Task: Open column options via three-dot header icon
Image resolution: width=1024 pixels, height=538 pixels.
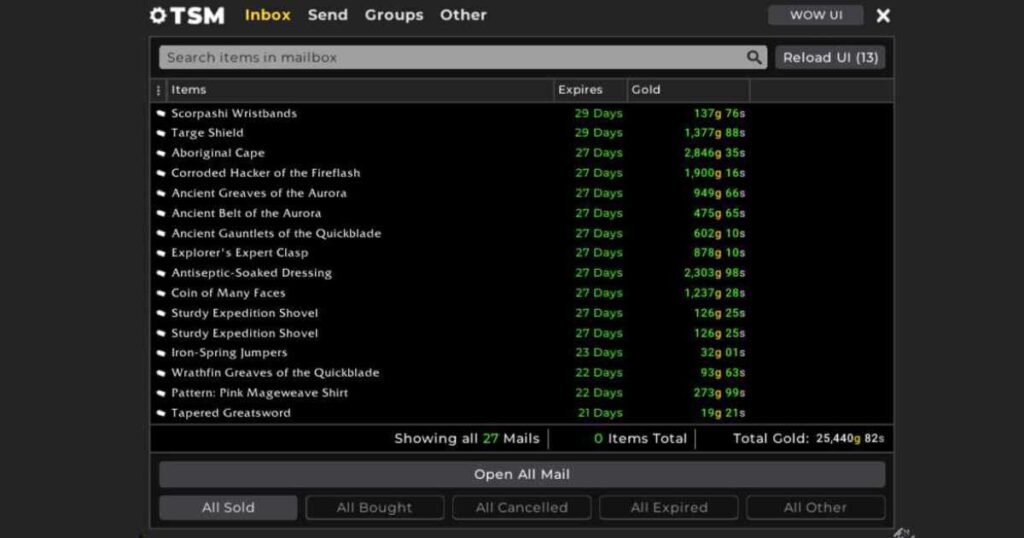Action: [x=159, y=90]
